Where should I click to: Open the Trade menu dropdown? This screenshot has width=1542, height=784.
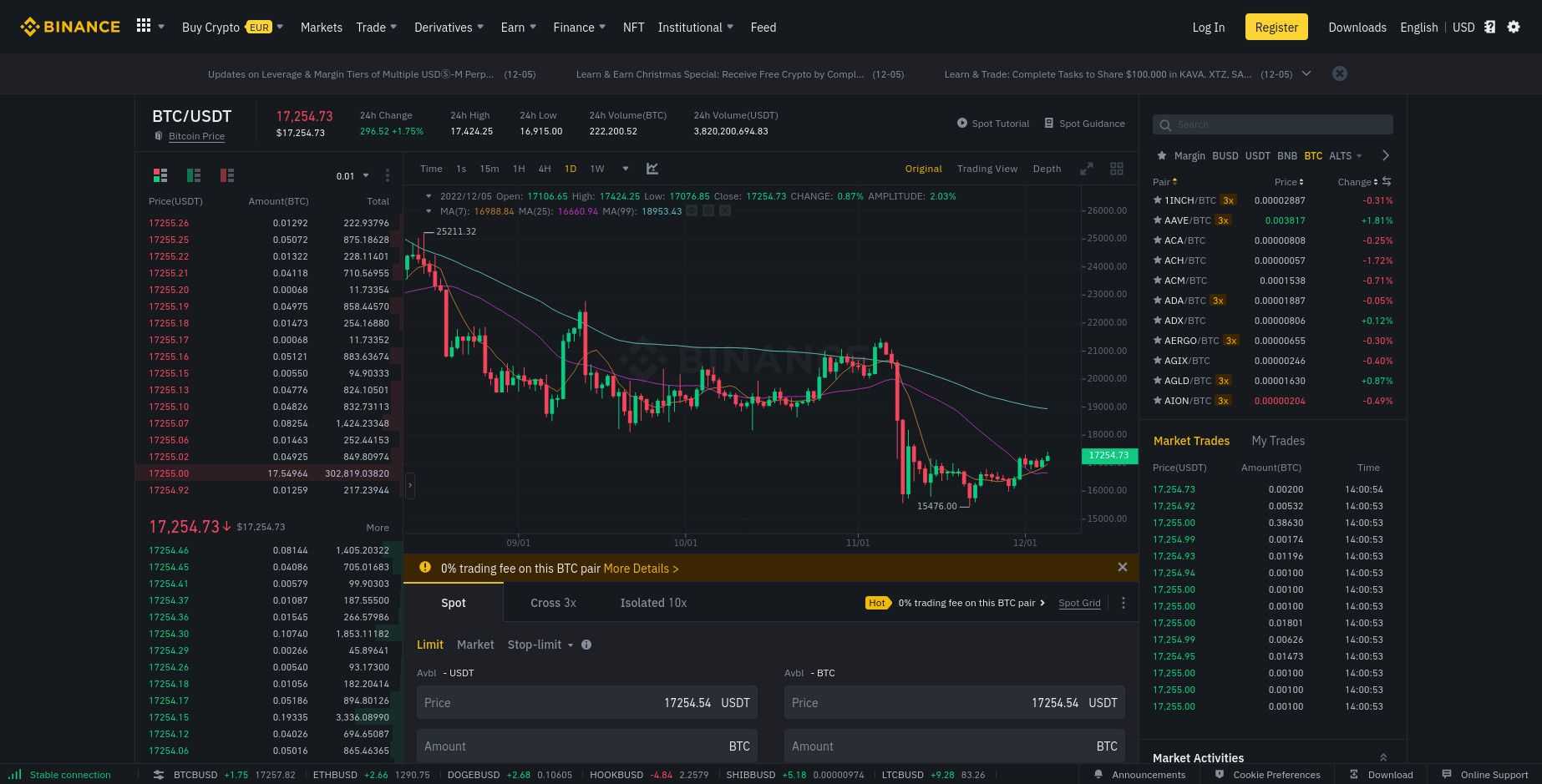coord(377,27)
